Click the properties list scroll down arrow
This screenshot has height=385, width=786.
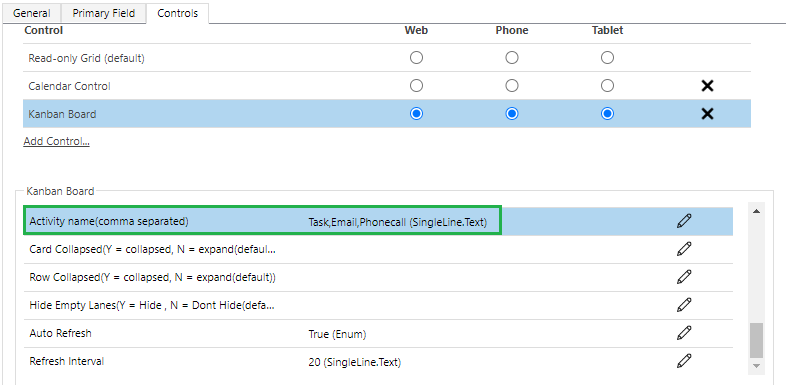pos(756,366)
